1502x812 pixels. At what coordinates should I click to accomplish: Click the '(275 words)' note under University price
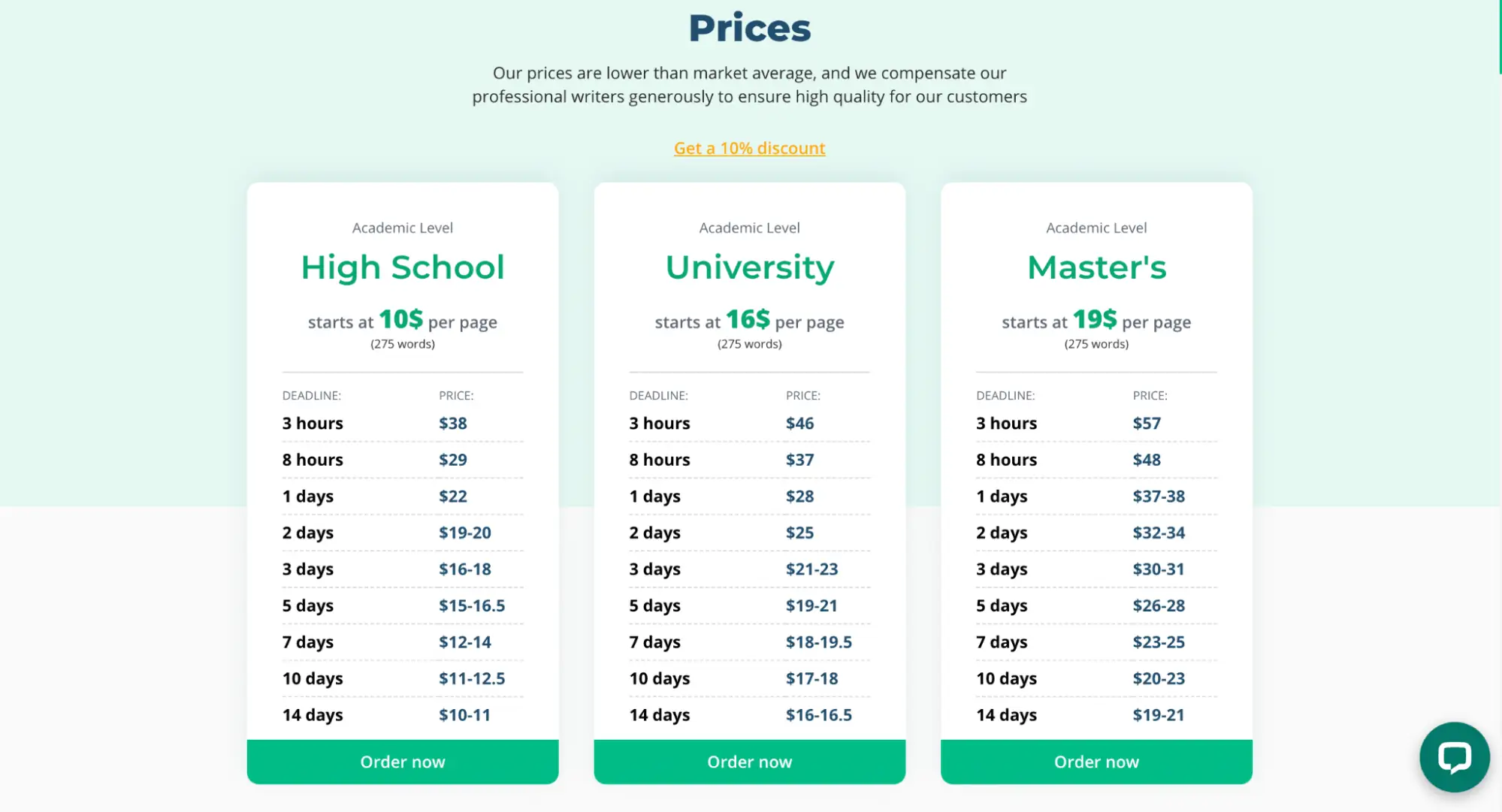[748, 344]
